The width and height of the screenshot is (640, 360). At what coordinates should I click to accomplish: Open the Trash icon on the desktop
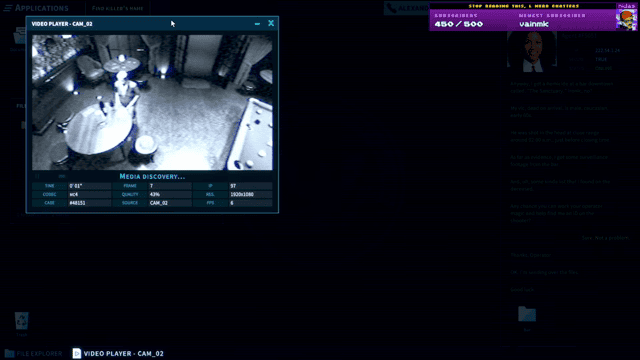pyautogui.click(x=22, y=321)
